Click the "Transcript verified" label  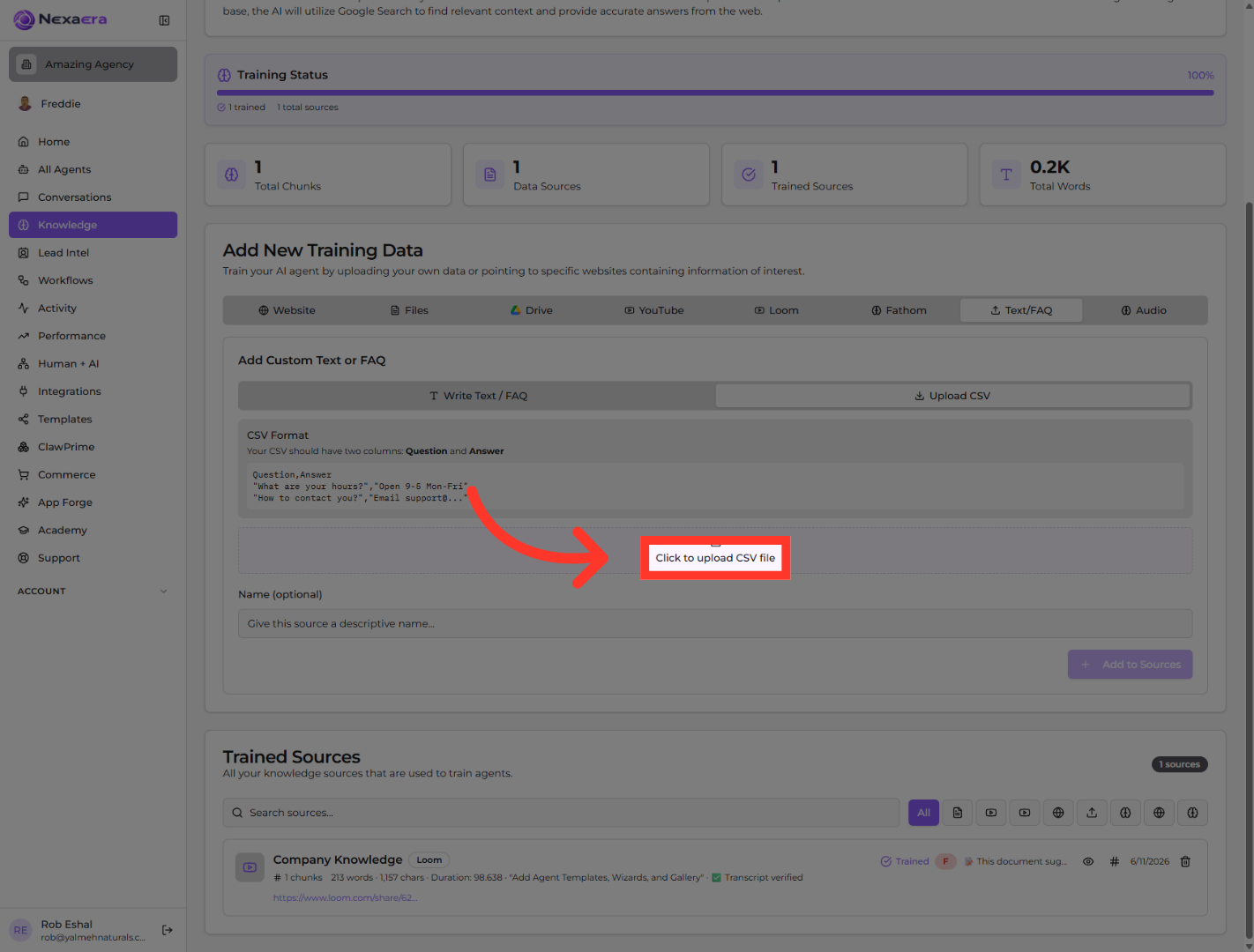(x=764, y=878)
